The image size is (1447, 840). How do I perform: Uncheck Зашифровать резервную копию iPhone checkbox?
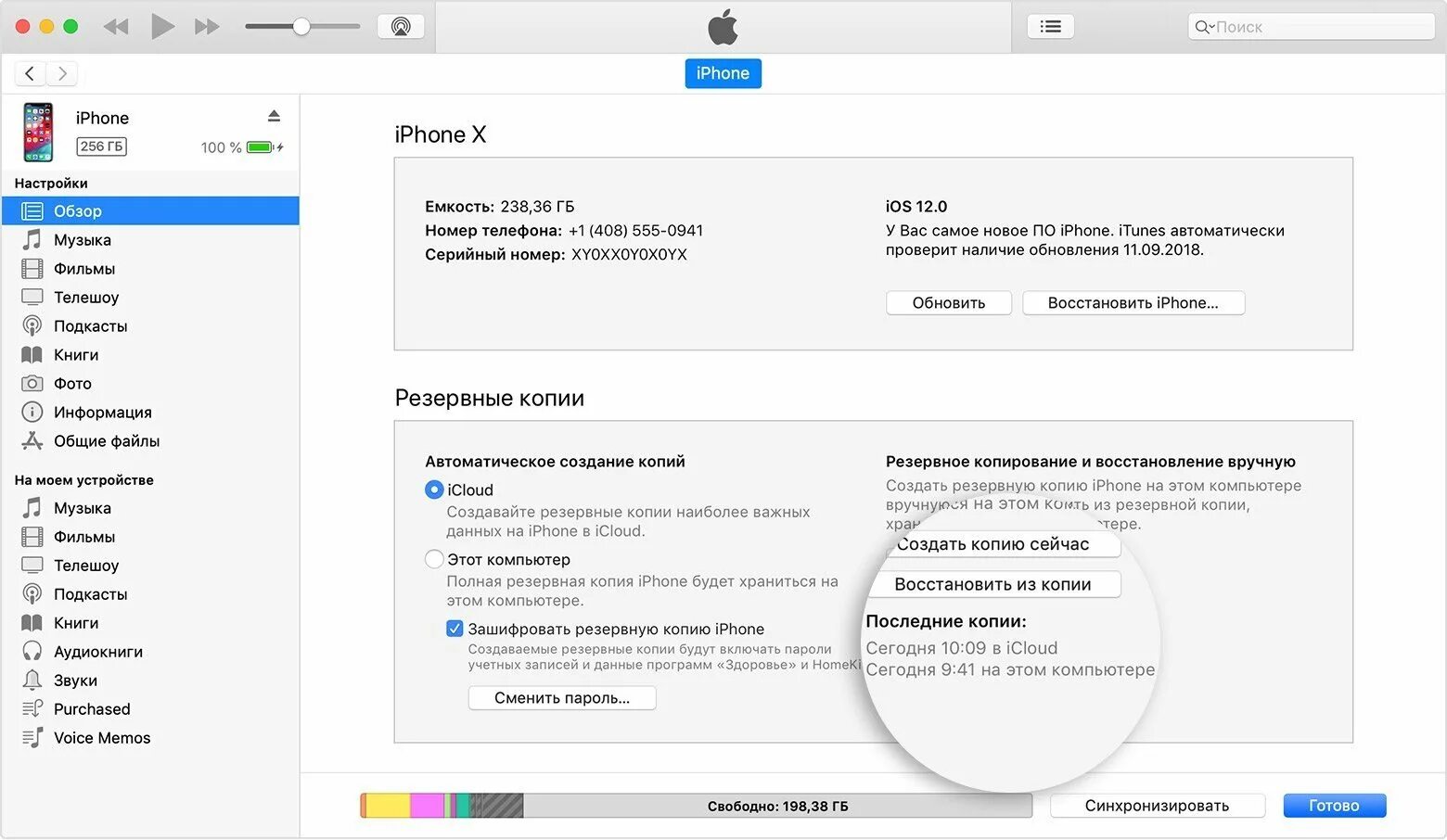[x=455, y=629]
